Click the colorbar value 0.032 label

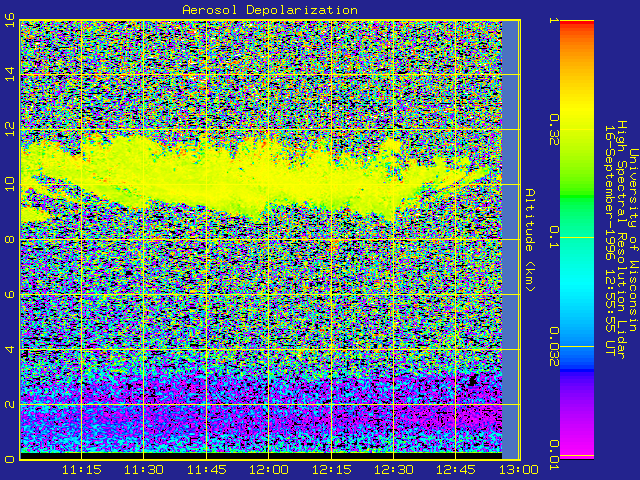tap(553, 347)
